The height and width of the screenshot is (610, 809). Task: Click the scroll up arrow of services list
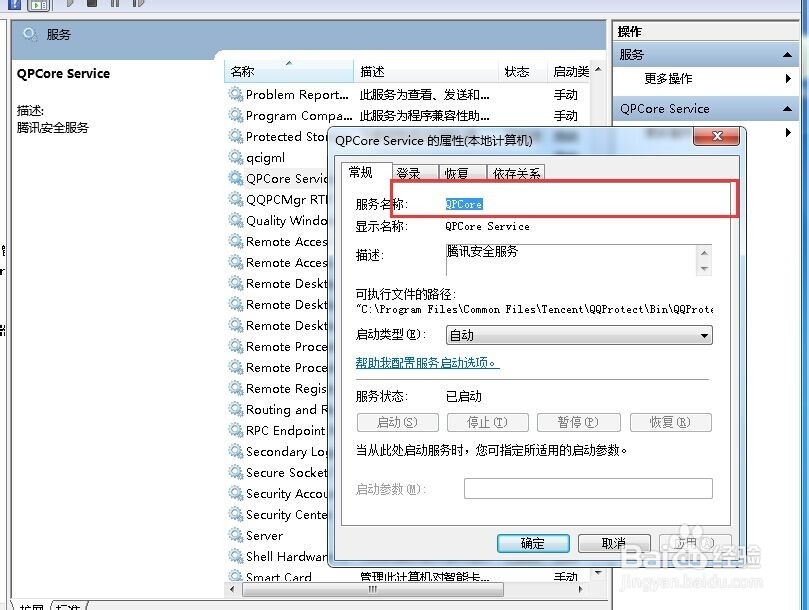point(598,69)
